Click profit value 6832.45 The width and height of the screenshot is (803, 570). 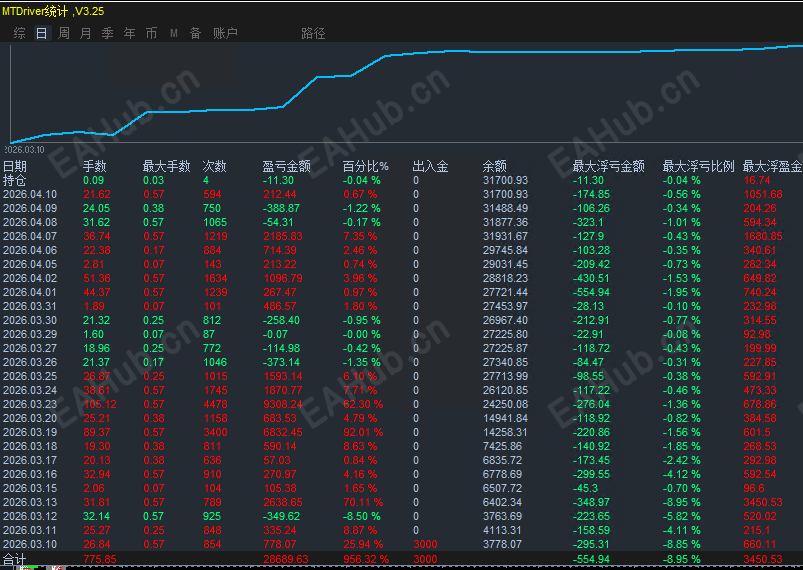(x=283, y=432)
